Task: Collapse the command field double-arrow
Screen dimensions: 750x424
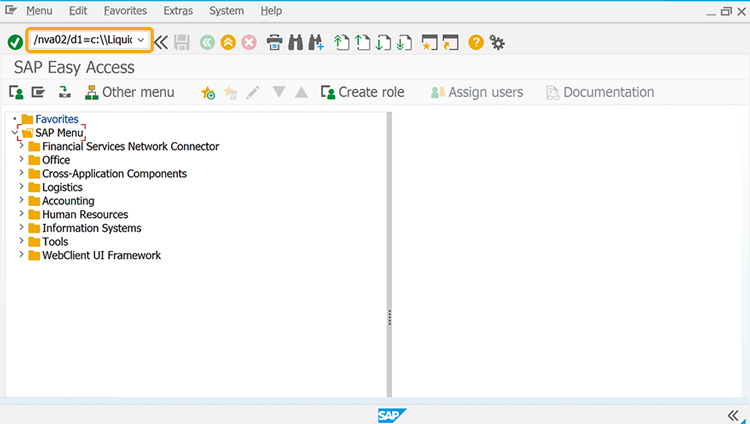Action: point(161,42)
